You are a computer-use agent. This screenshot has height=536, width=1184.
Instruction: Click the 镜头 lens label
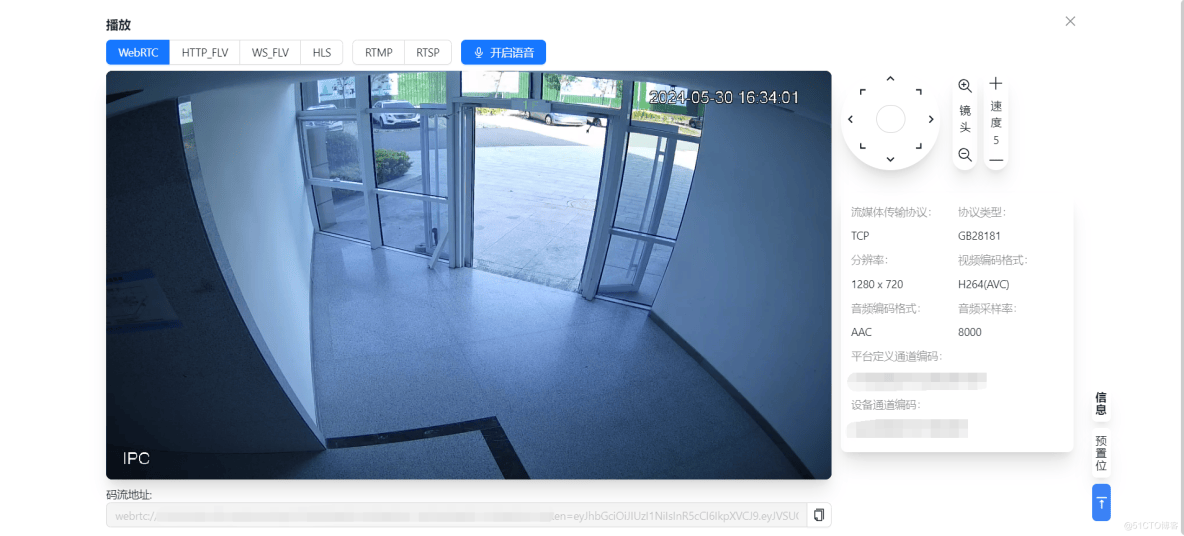point(964,119)
